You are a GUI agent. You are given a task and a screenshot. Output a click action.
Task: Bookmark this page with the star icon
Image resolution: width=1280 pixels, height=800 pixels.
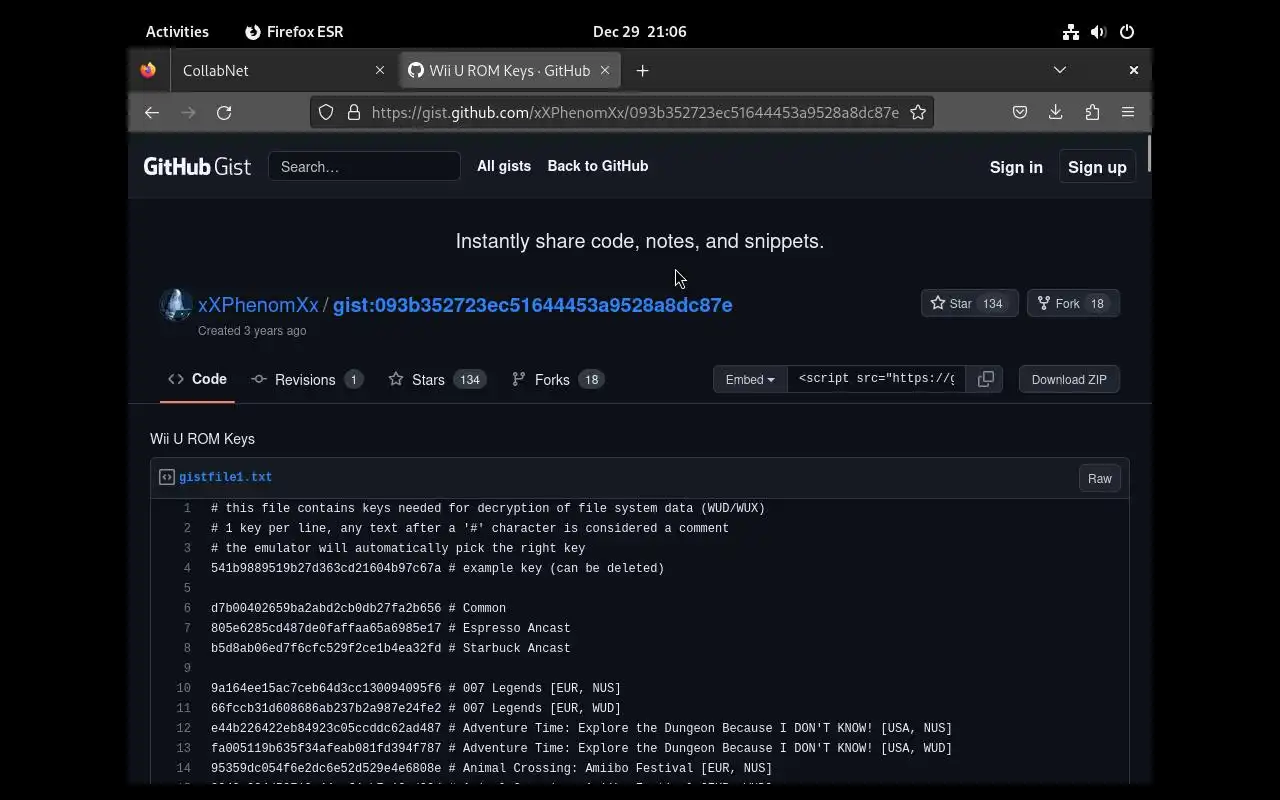click(918, 113)
